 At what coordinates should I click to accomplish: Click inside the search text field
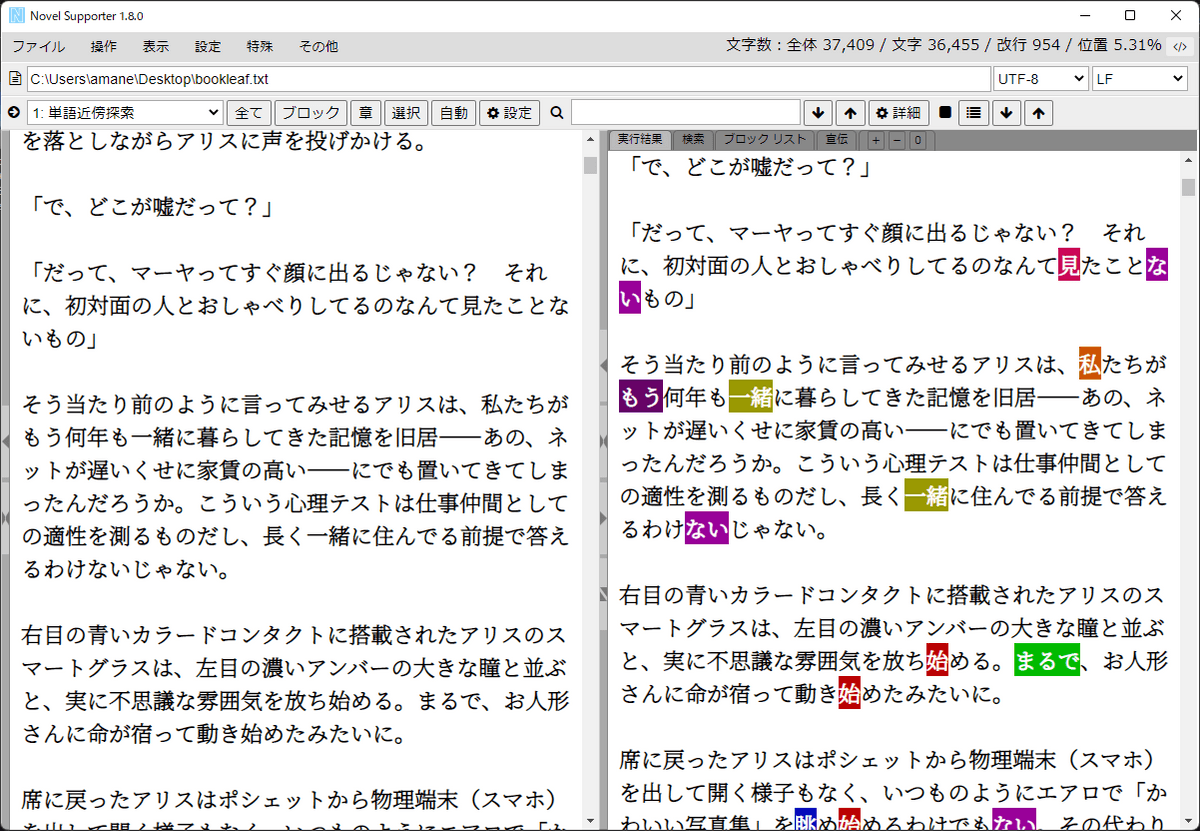(685, 113)
